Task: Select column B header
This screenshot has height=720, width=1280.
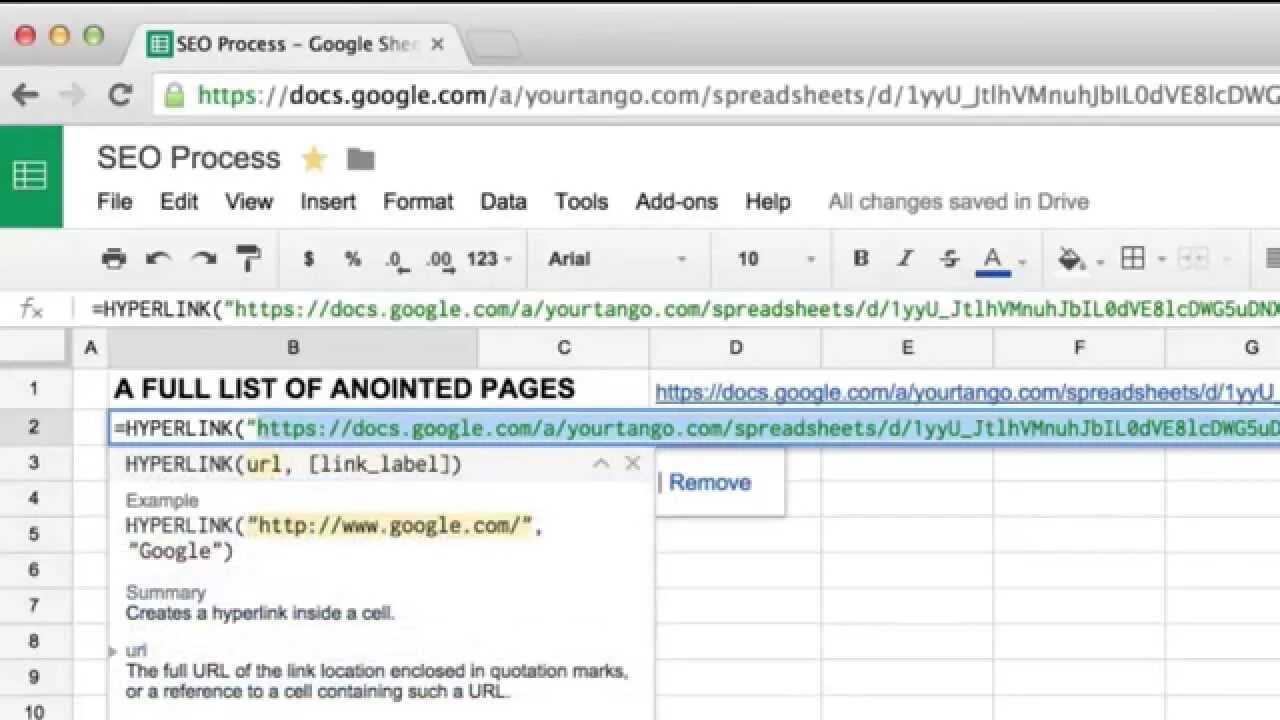Action: [293, 347]
